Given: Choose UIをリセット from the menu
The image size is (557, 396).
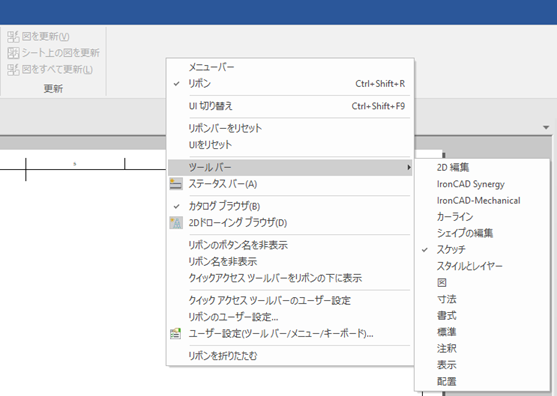Looking at the screenshot, I should (290, 145).
